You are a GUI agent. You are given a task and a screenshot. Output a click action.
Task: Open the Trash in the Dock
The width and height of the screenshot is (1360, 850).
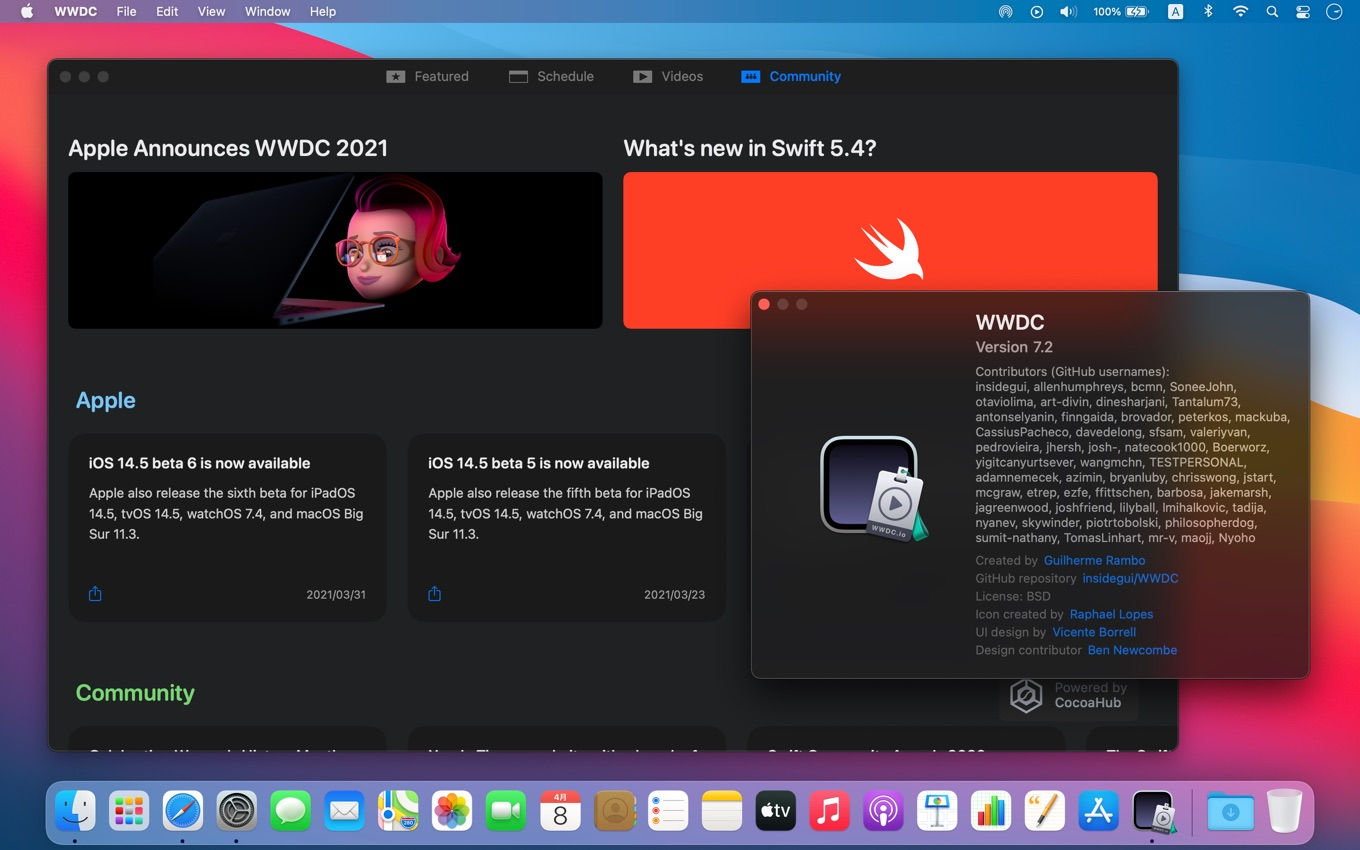tap(1284, 810)
